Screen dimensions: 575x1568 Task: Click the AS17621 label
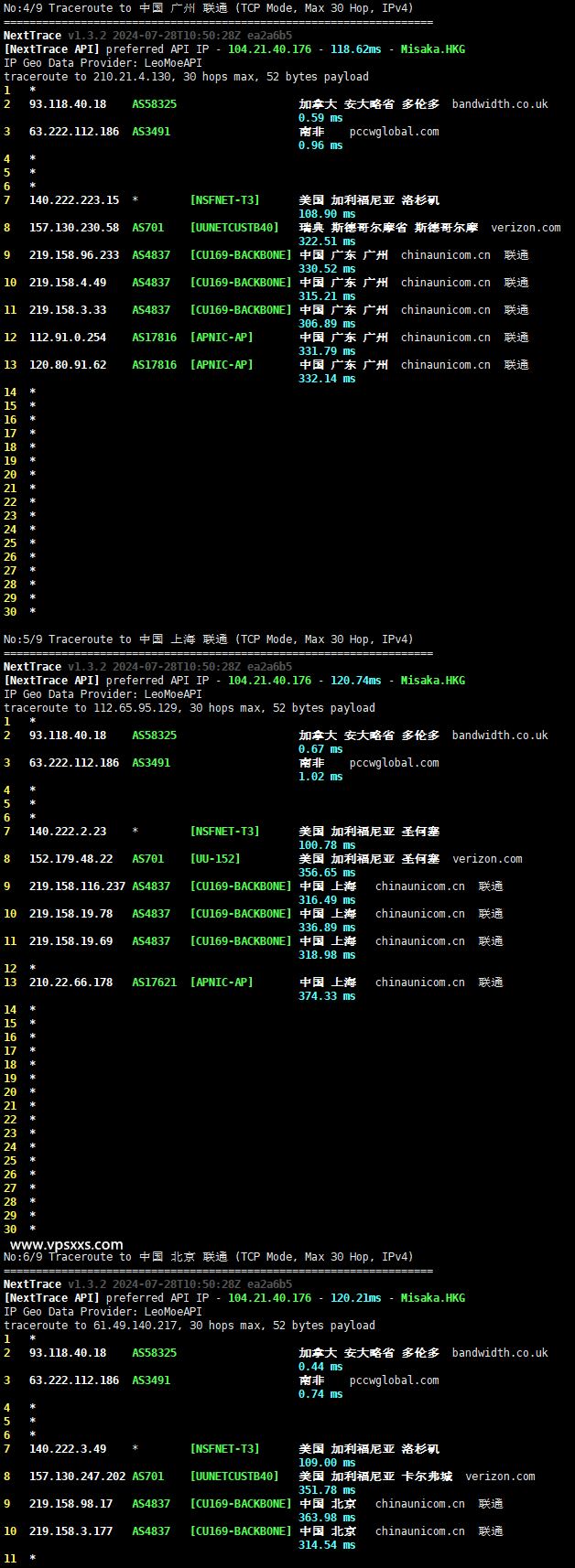tap(155, 983)
